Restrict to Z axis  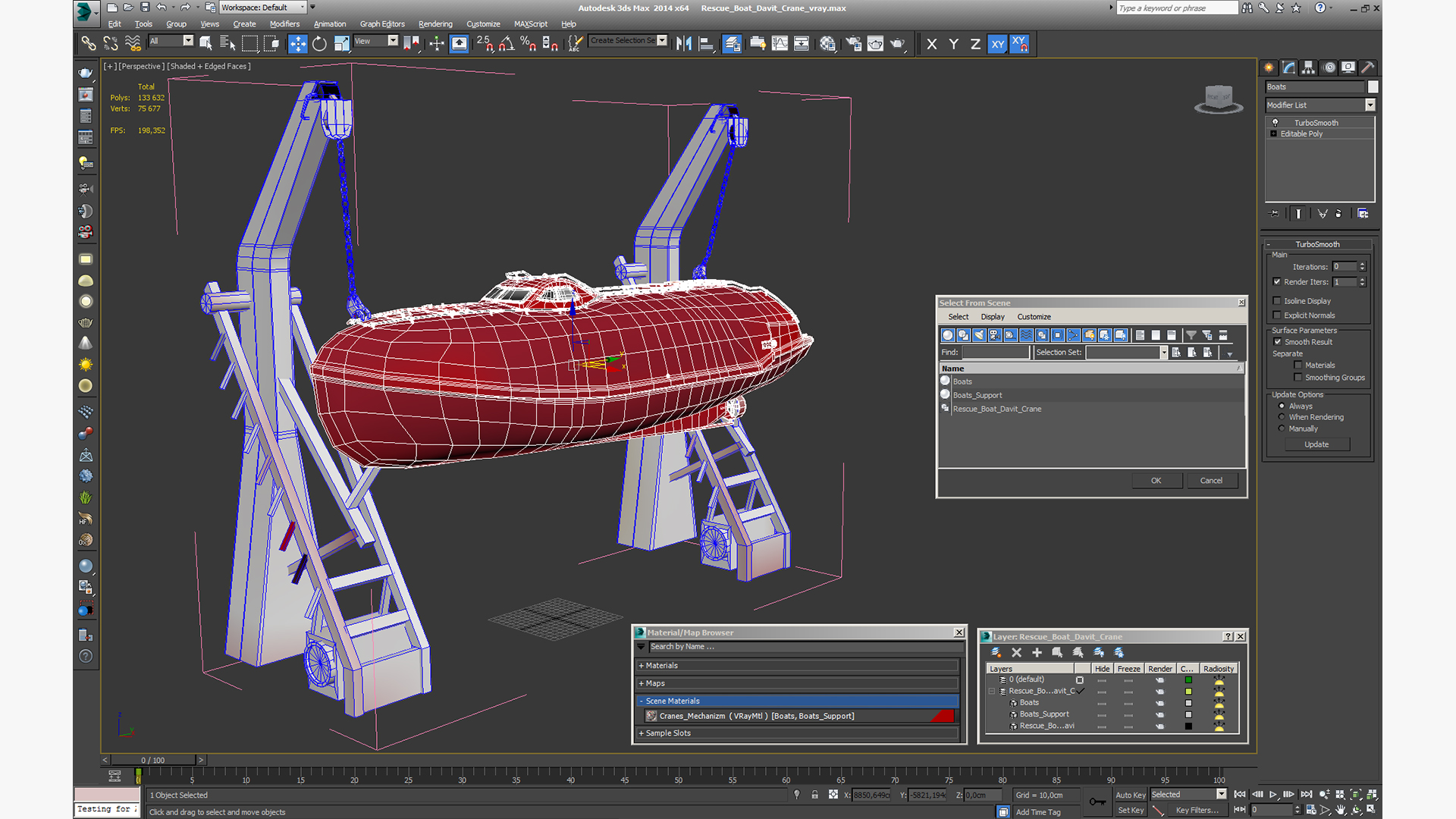(975, 44)
